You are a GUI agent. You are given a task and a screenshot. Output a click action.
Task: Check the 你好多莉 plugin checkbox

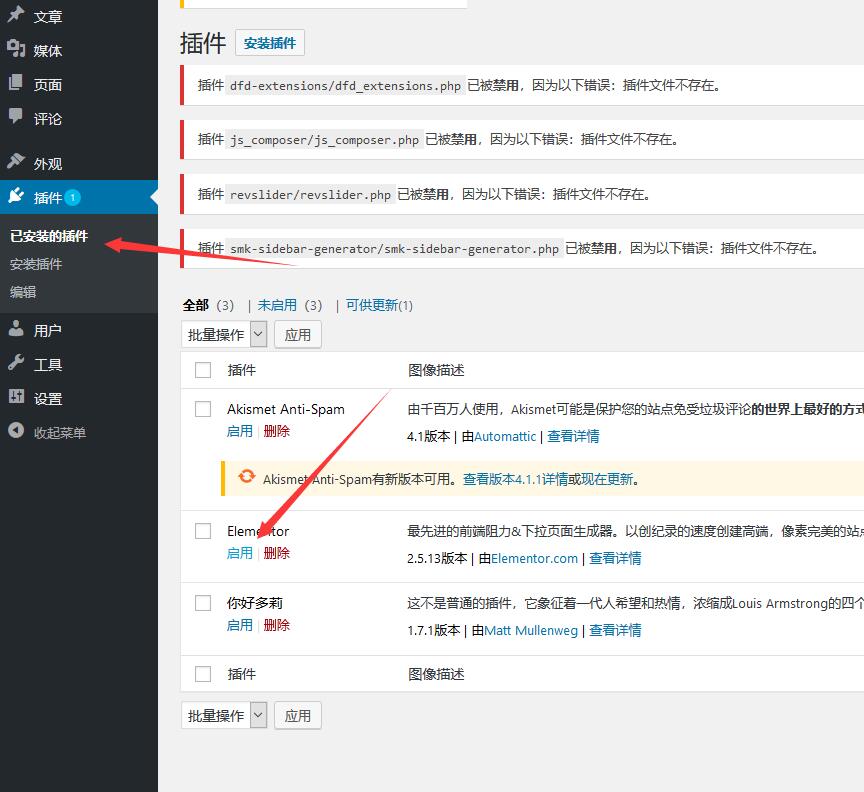click(x=203, y=603)
